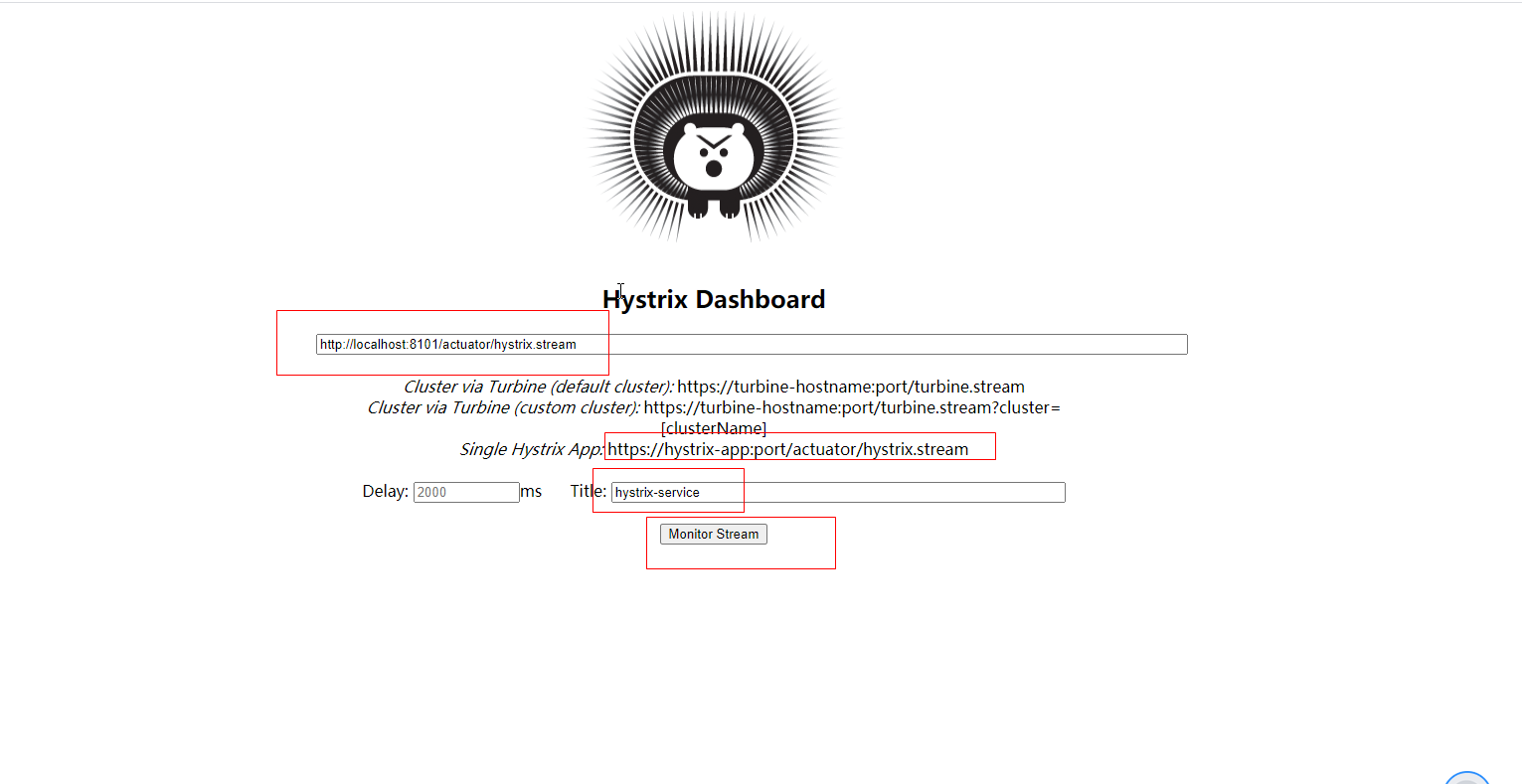Screen dimensions: 1522x784
Task: Select the hystrix-app actuator stream example URL
Action: click(x=788, y=449)
